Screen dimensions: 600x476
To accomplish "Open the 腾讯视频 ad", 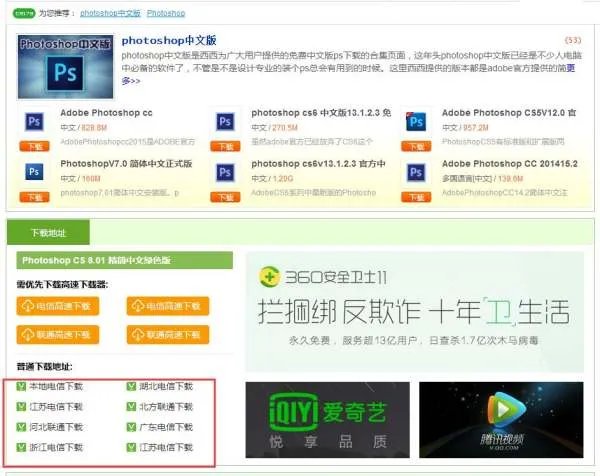I will click(x=501, y=420).
